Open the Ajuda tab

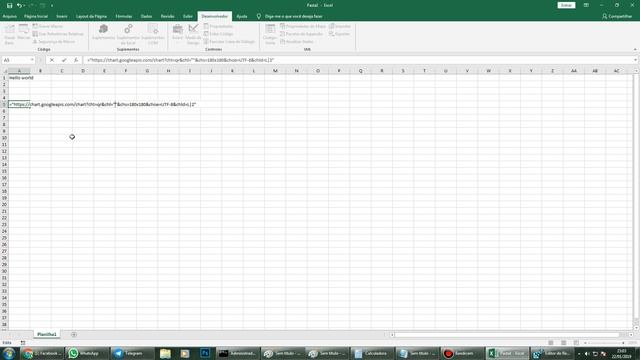coord(242,16)
